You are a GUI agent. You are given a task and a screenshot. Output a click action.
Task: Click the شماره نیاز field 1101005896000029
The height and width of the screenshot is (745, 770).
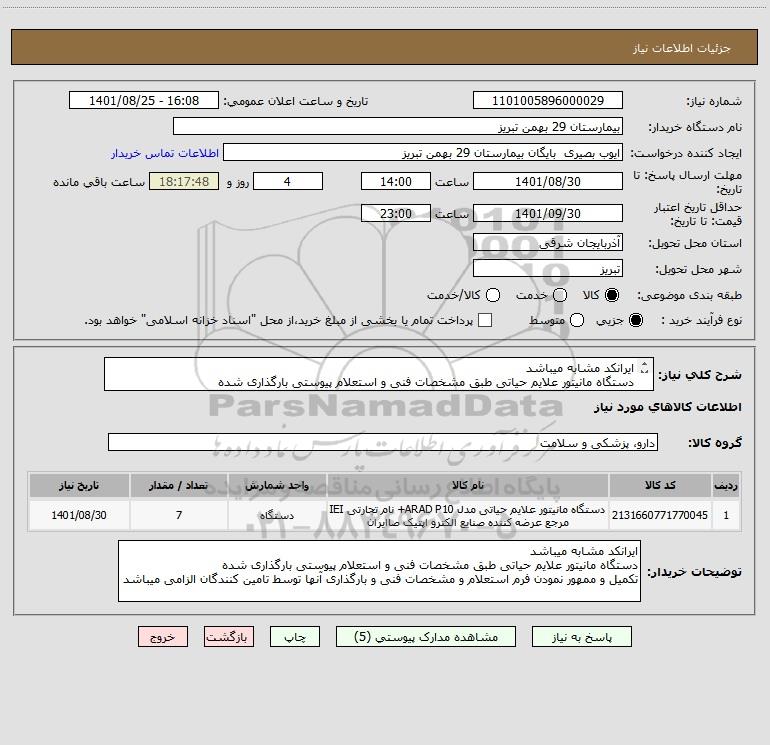point(548,100)
